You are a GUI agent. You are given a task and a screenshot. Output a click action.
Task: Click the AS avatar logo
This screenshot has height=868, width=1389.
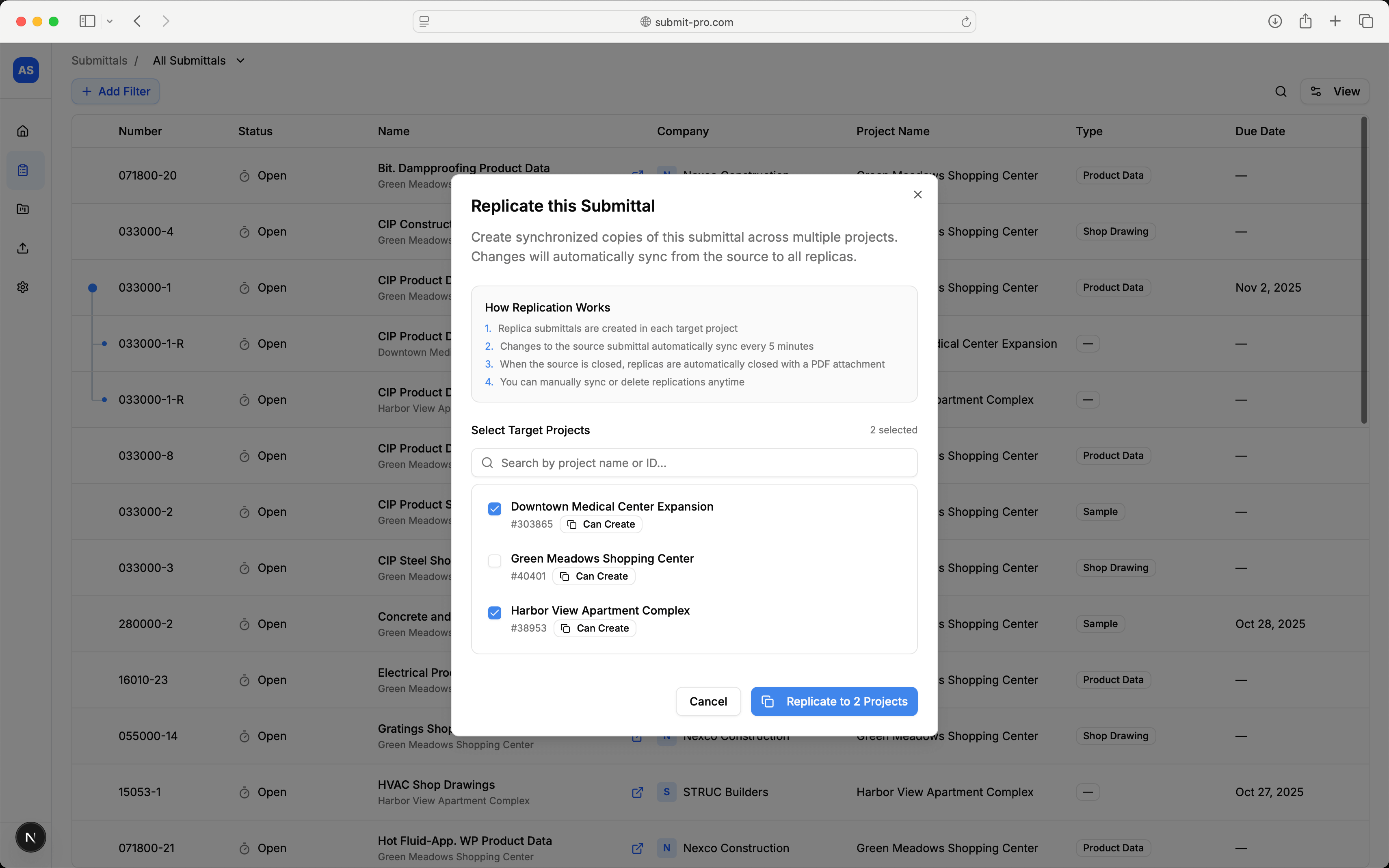coord(26,70)
